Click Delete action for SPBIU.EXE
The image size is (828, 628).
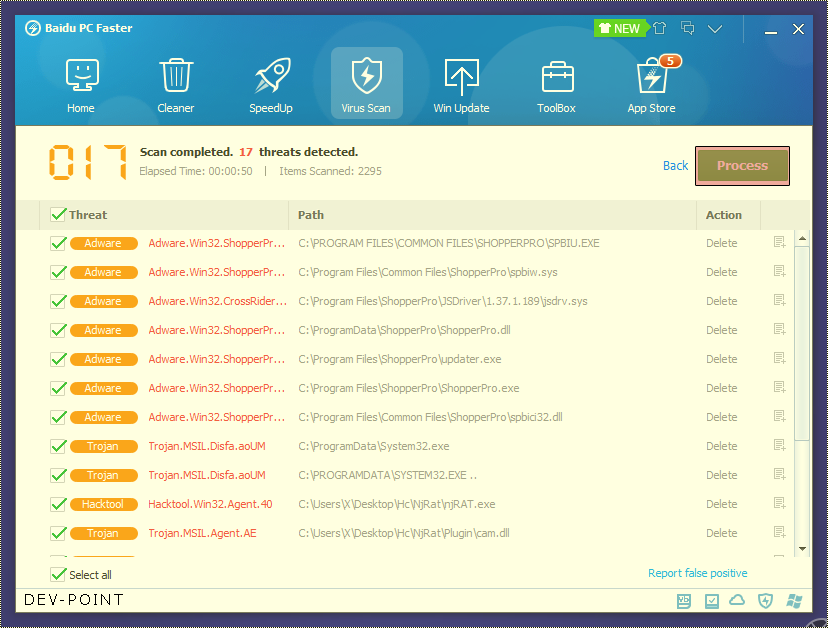pos(721,243)
